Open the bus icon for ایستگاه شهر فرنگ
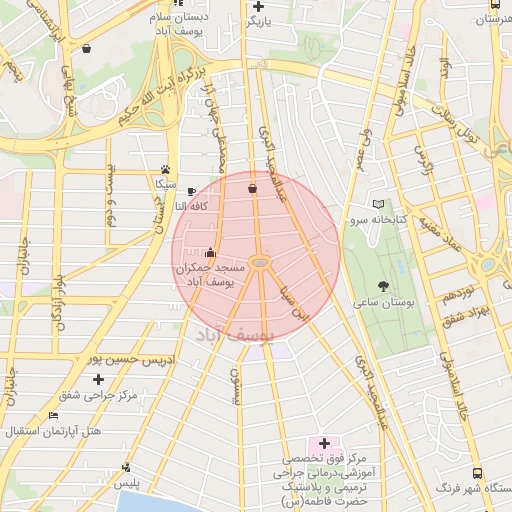This screenshot has height=512, width=512. point(477,473)
